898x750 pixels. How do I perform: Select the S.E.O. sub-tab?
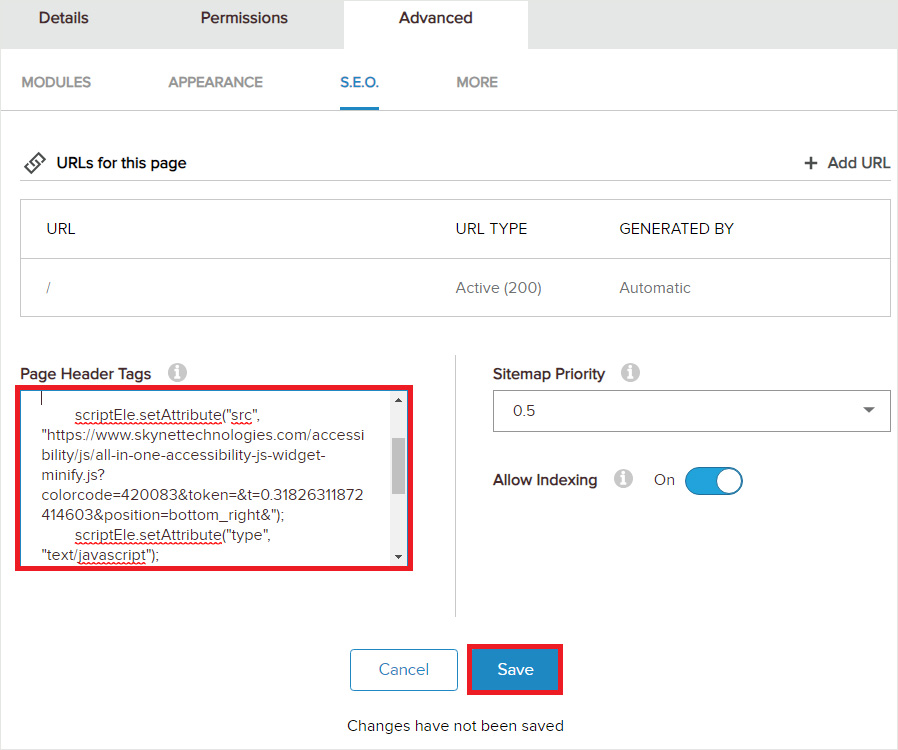[x=359, y=82]
